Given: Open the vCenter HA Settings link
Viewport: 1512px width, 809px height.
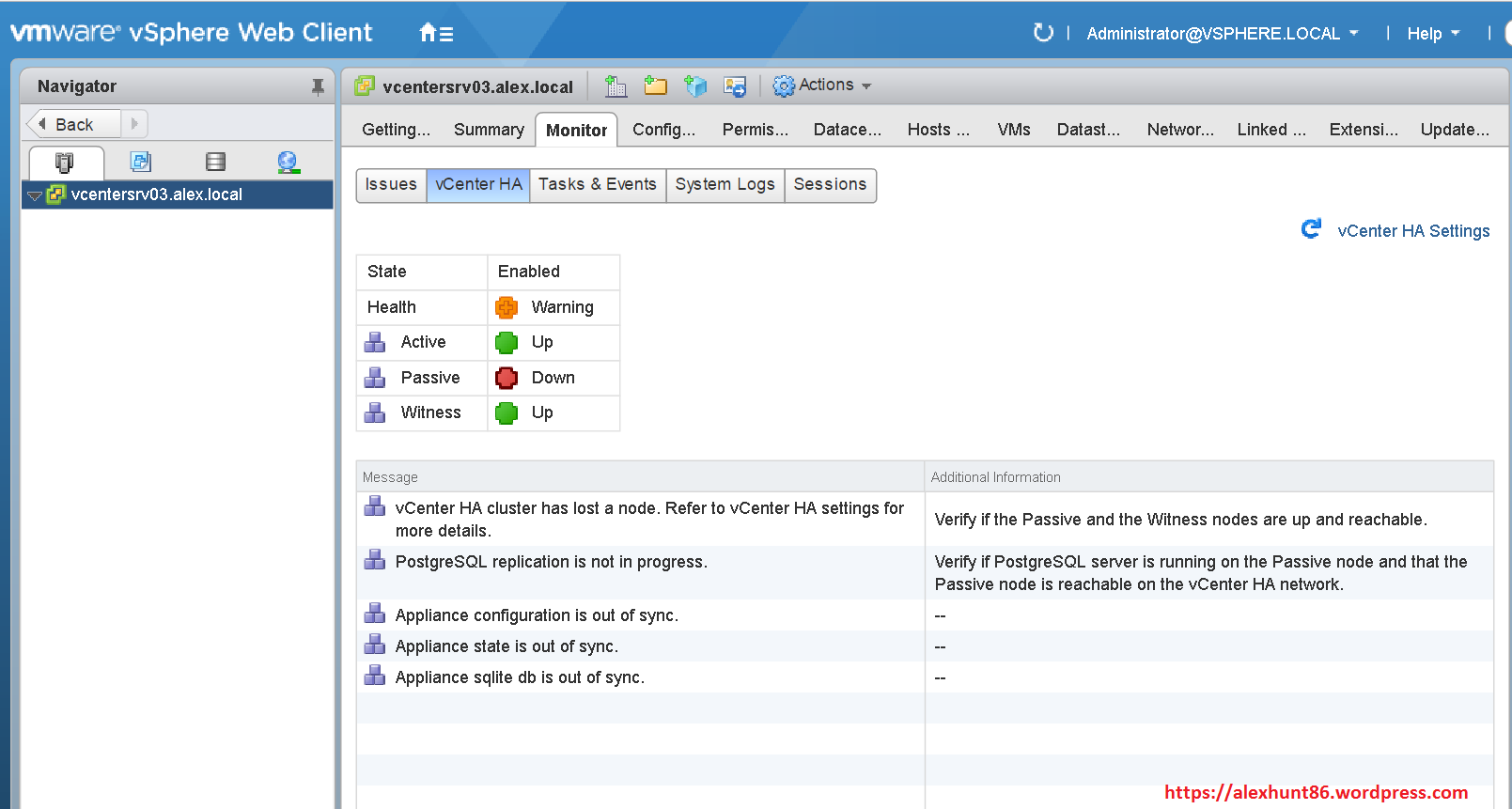Looking at the screenshot, I should point(1412,231).
